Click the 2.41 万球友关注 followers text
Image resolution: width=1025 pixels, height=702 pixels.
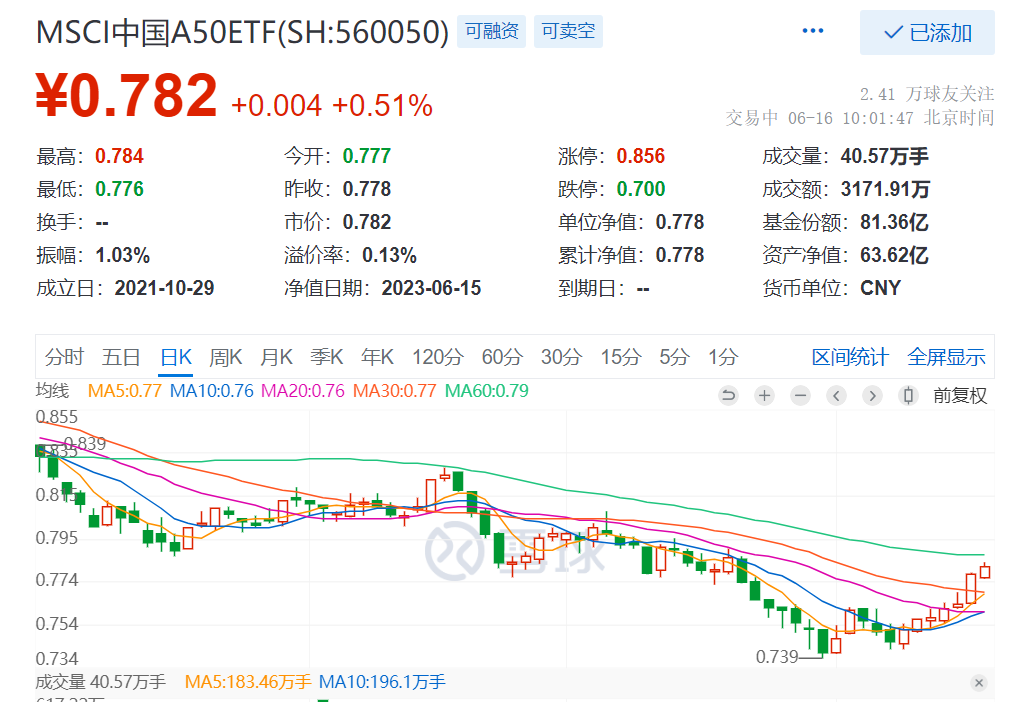(927, 95)
